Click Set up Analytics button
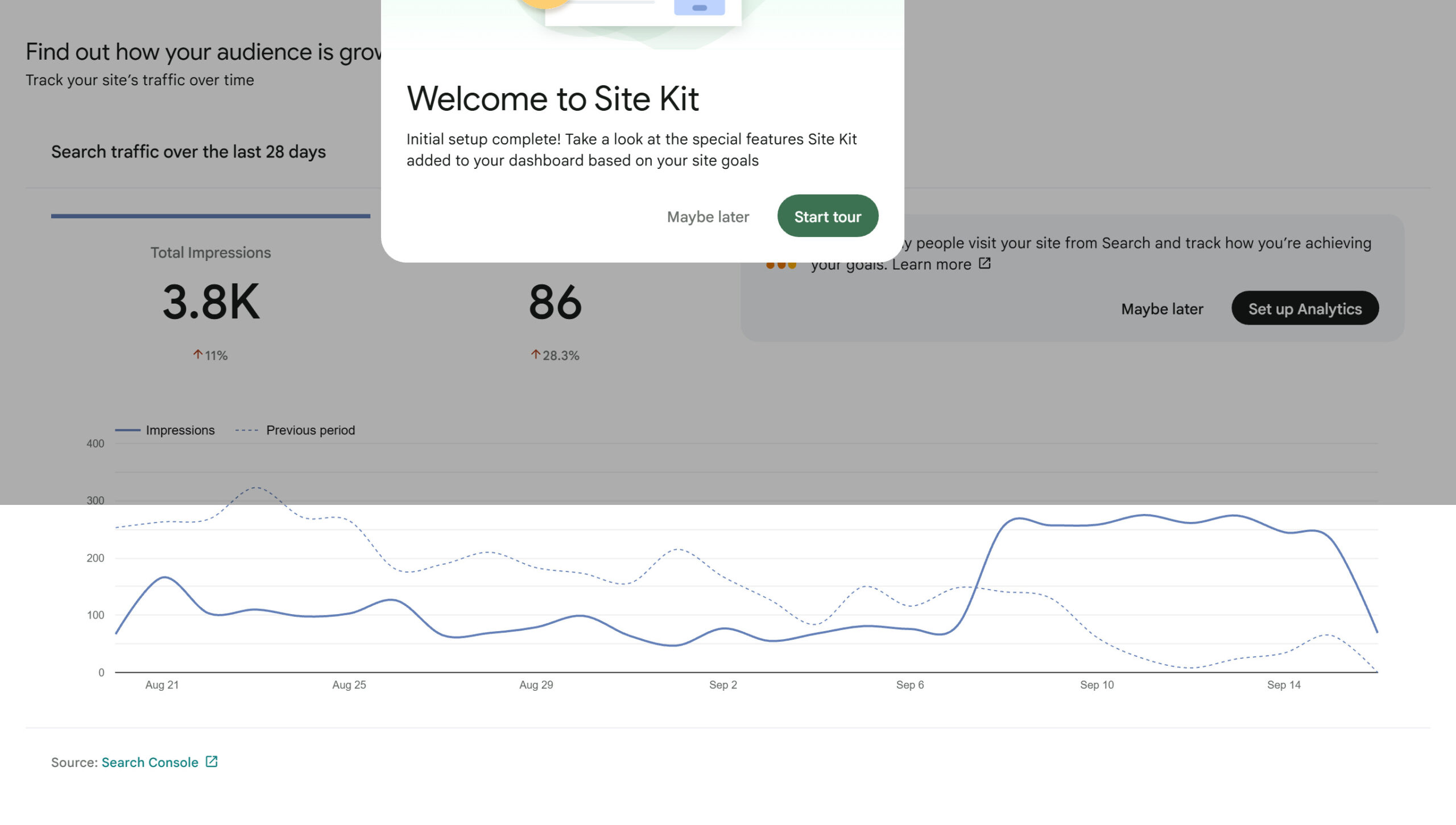This screenshot has height=825, width=1456. 1305,308
